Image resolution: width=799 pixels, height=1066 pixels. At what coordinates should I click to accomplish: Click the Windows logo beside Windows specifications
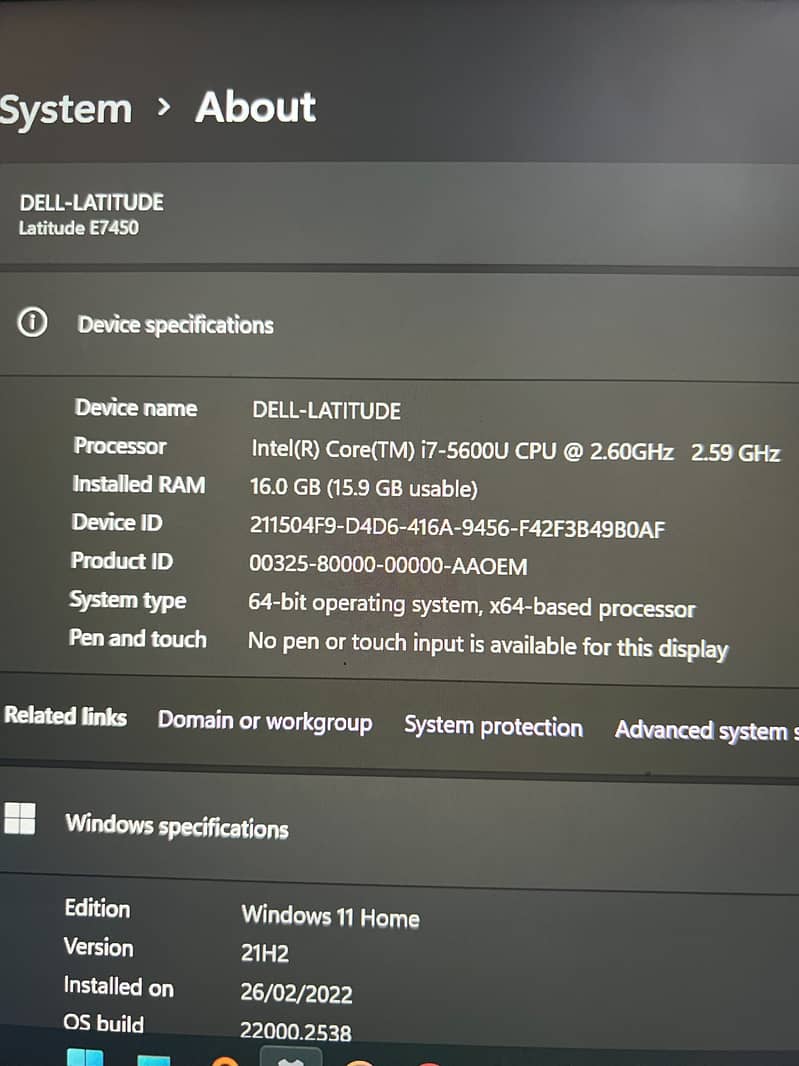[19, 818]
